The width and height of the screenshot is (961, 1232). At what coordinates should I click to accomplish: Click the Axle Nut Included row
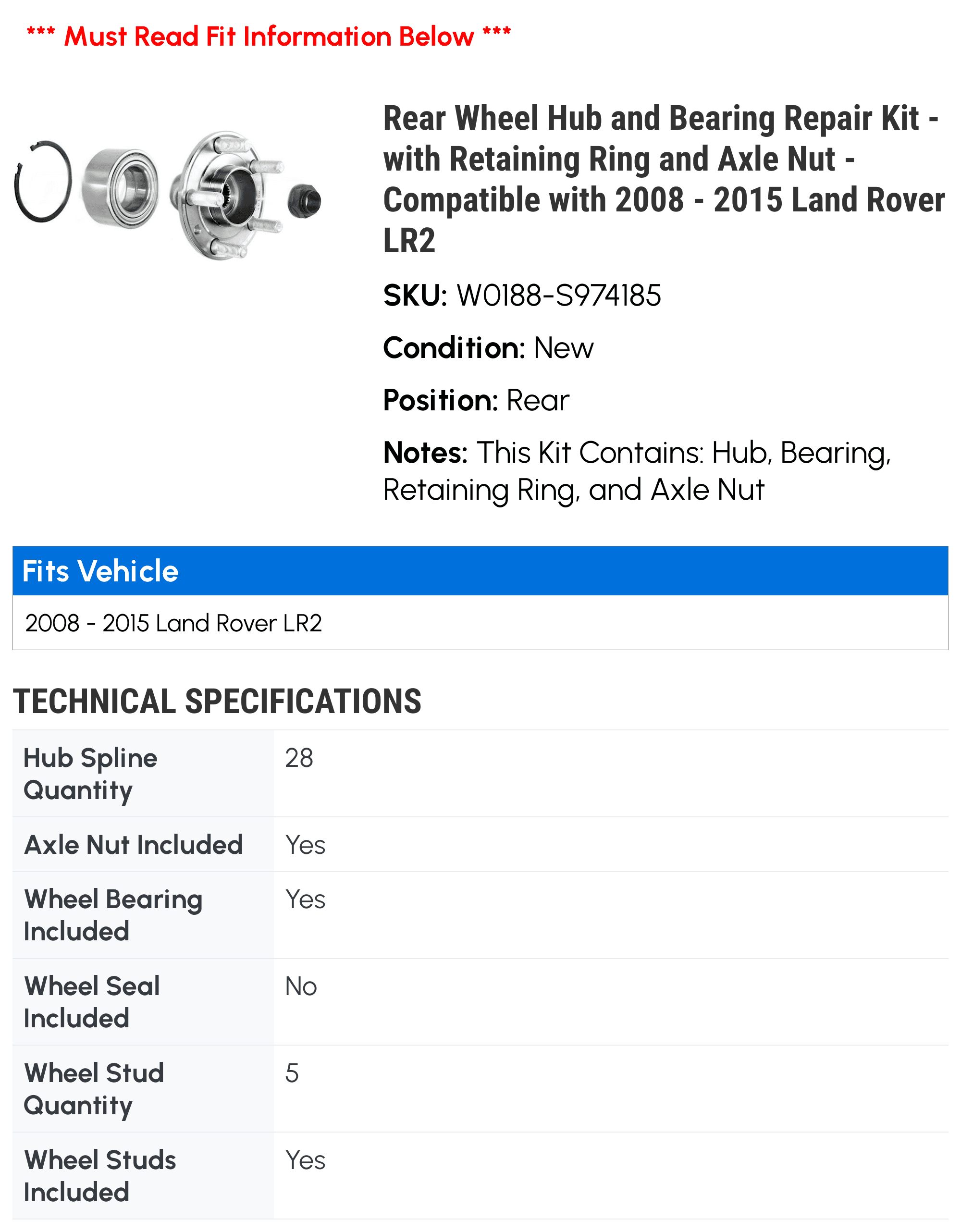(x=480, y=844)
